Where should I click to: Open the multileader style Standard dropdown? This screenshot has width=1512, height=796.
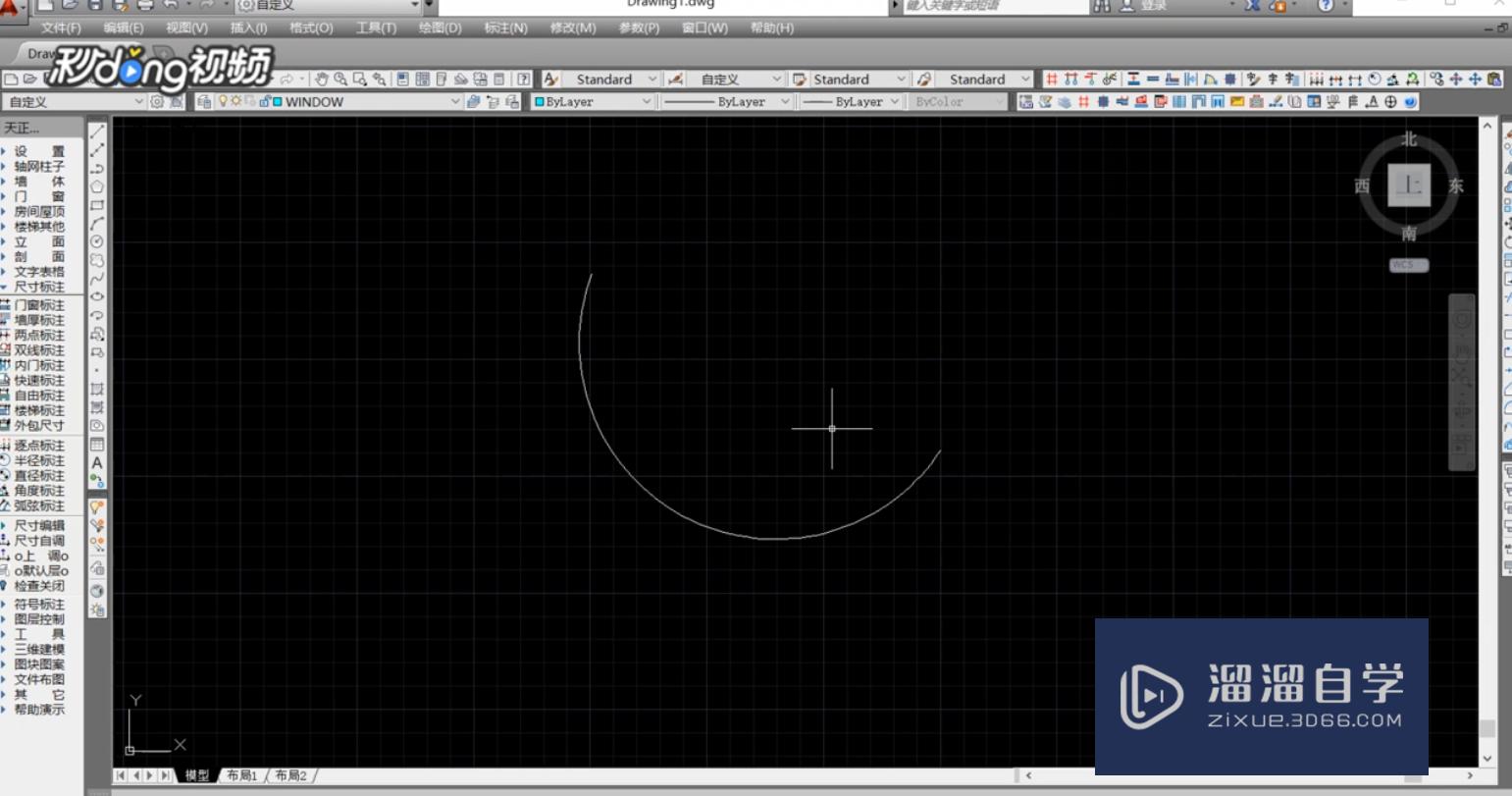tap(1025, 80)
